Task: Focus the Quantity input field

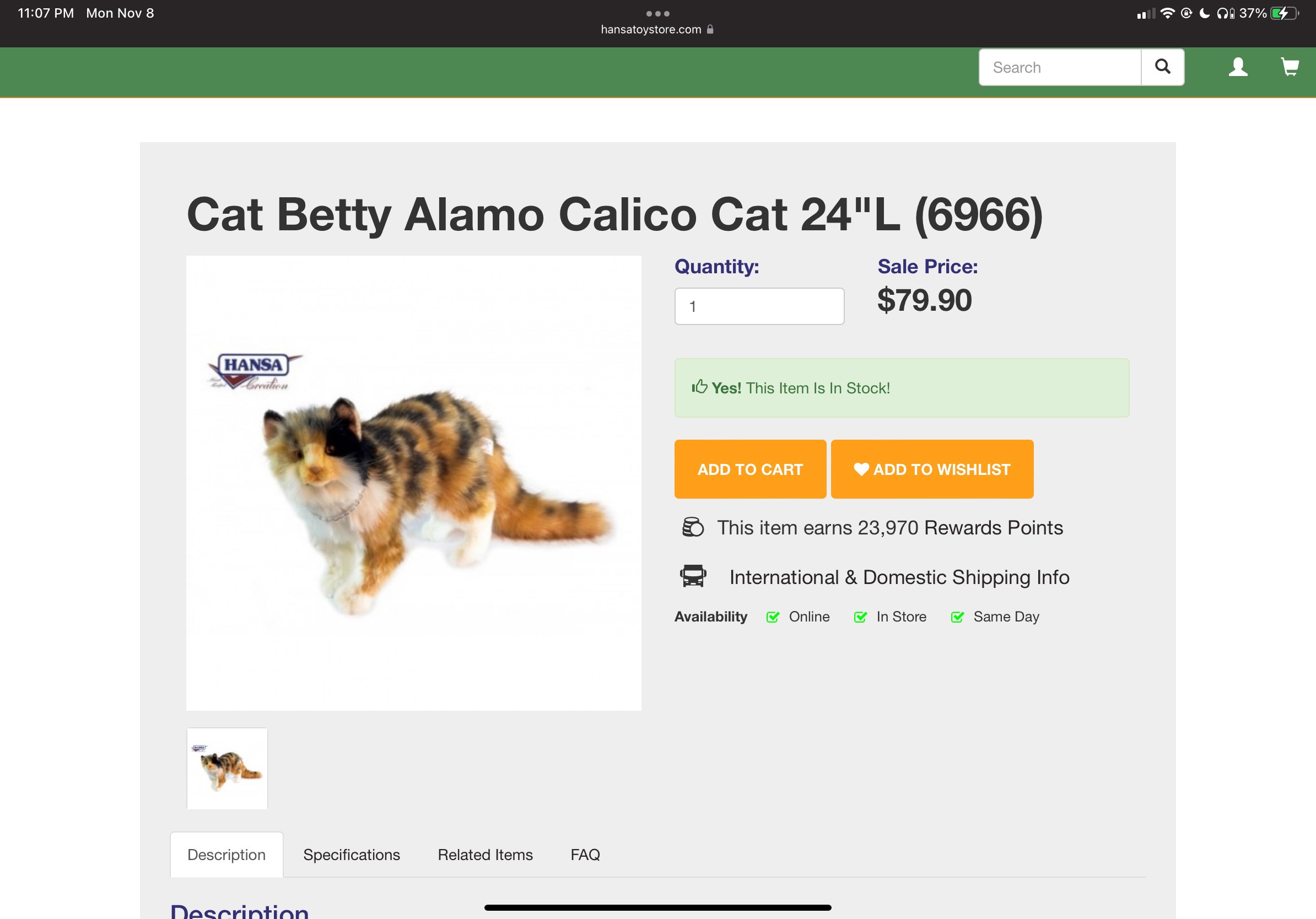Action: click(x=759, y=306)
